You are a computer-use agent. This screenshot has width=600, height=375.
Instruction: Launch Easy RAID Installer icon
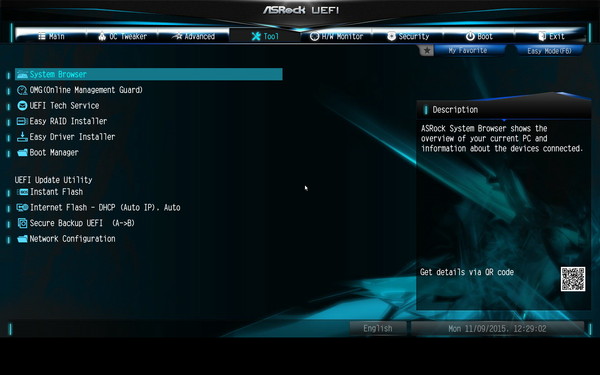pyautogui.click(x=22, y=121)
